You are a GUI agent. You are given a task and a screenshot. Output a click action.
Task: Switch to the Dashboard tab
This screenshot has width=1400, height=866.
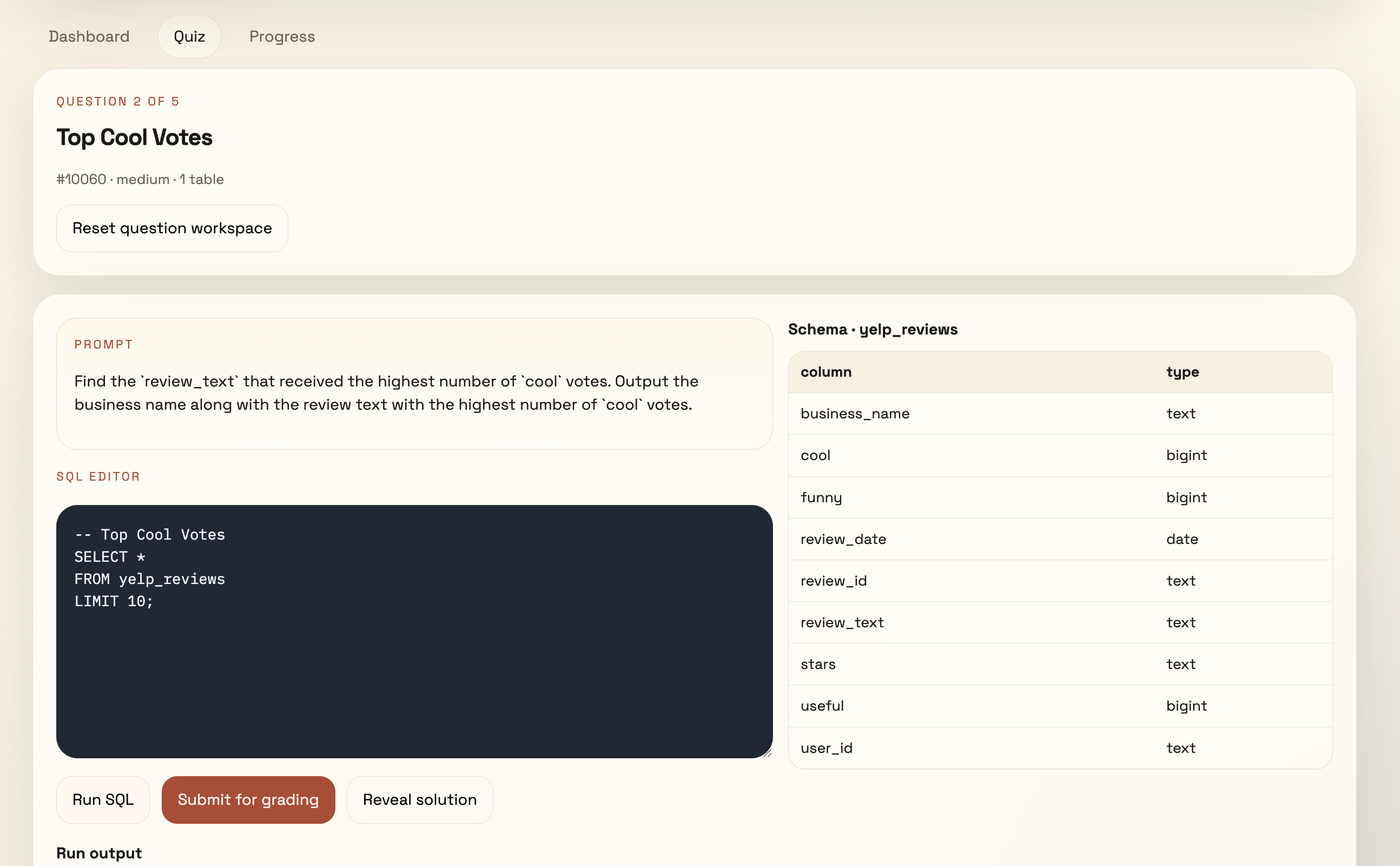pos(89,36)
